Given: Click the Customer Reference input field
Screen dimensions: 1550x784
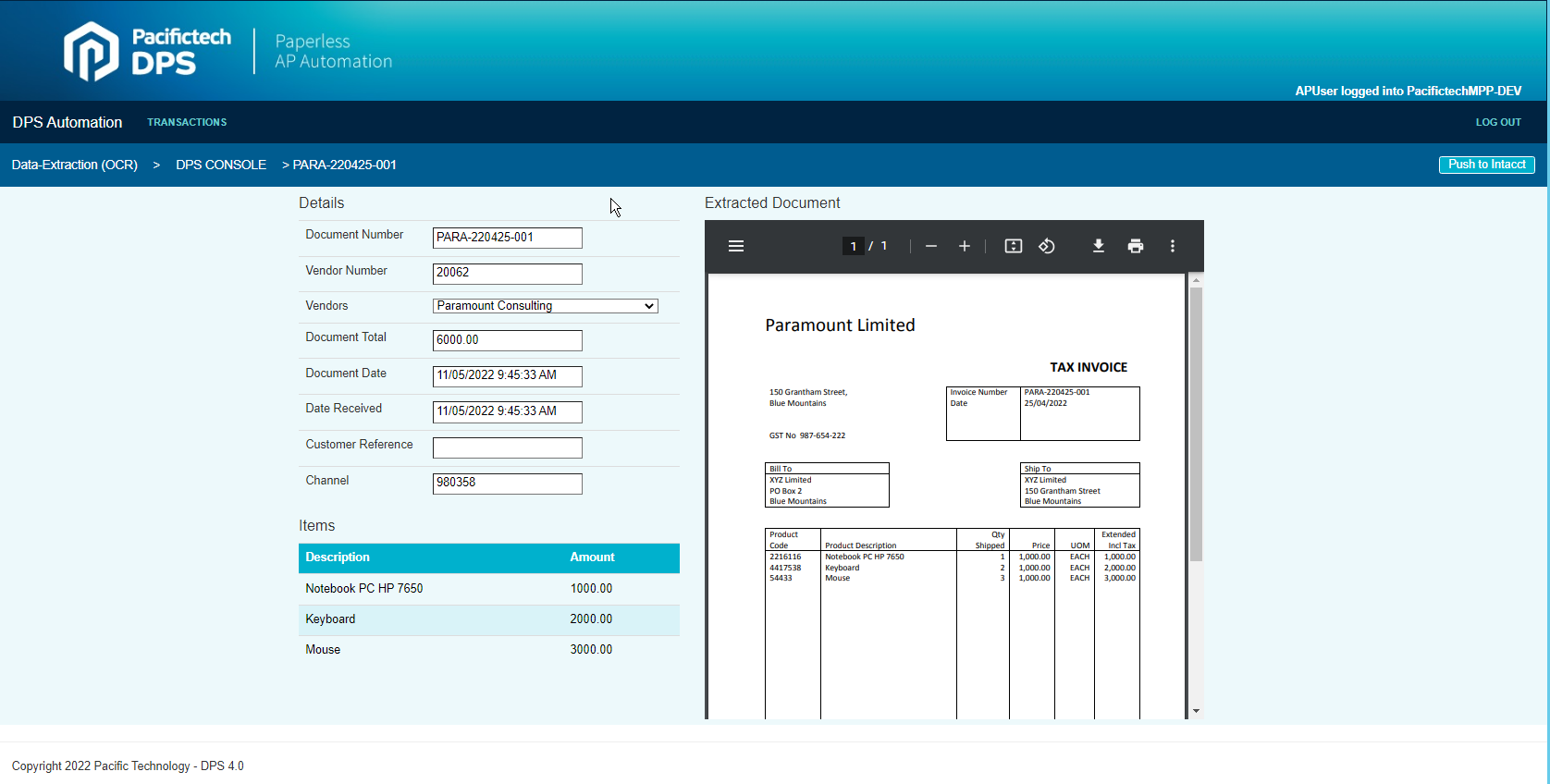Looking at the screenshot, I should (x=508, y=448).
